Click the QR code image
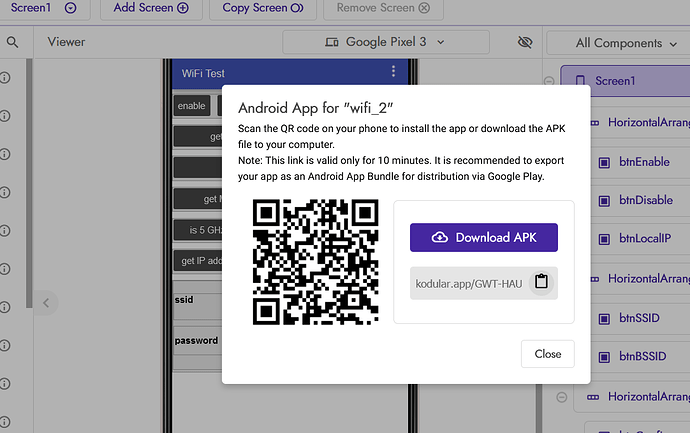The height and width of the screenshot is (433, 690). click(316, 262)
